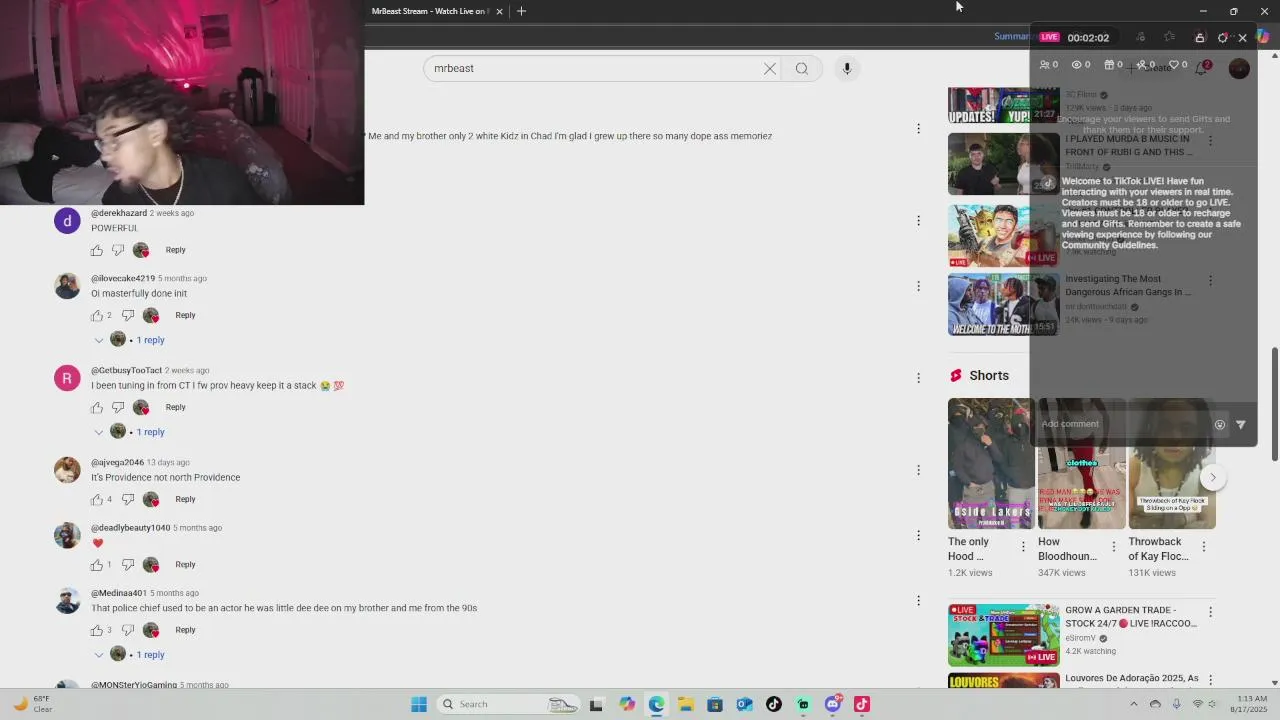The height and width of the screenshot is (720, 1280).
Task: Open Discord from the taskbar
Action: click(x=833, y=704)
